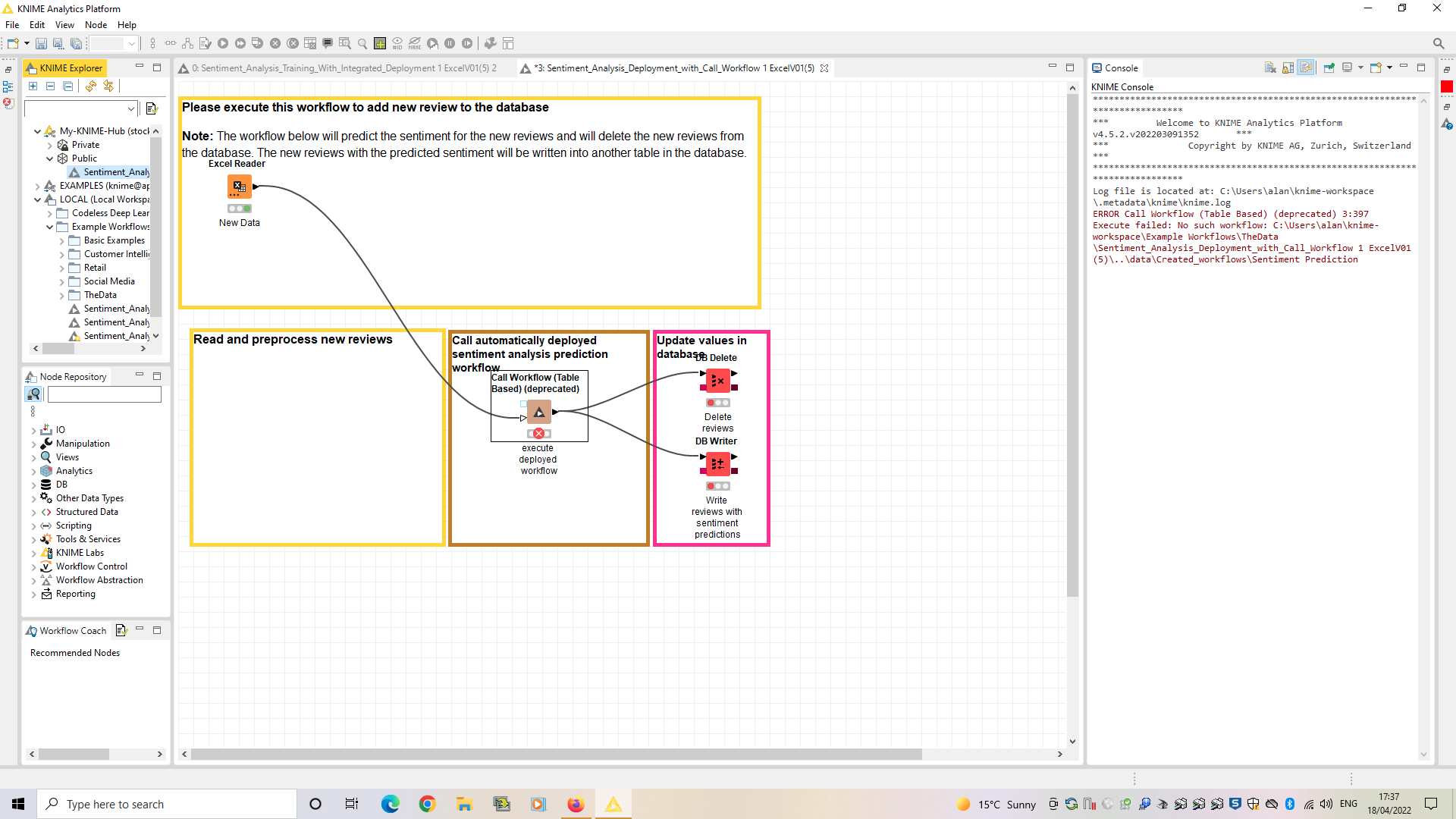Viewport: 1456px width, 819px height.
Task: Collapse the LOCAL workspace tree node
Action: click(37, 199)
